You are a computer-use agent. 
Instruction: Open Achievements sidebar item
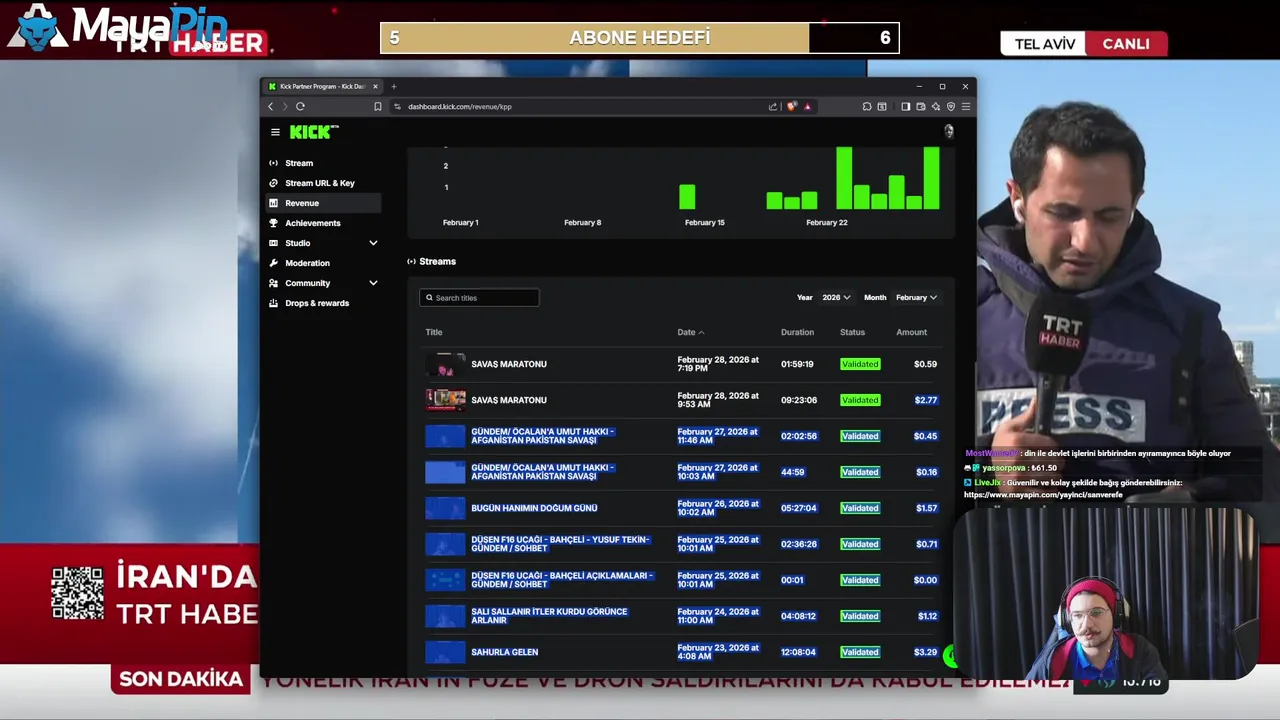[x=325, y=223]
